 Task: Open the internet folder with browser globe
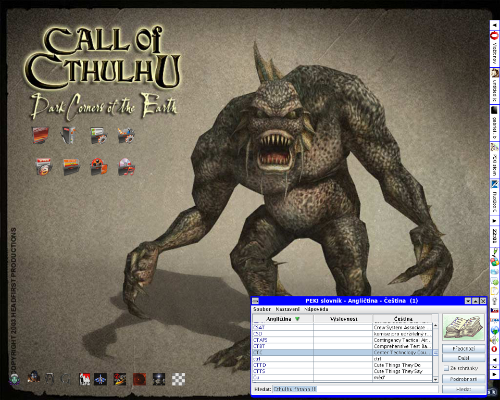pyautogui.click(x=44, y=166)
